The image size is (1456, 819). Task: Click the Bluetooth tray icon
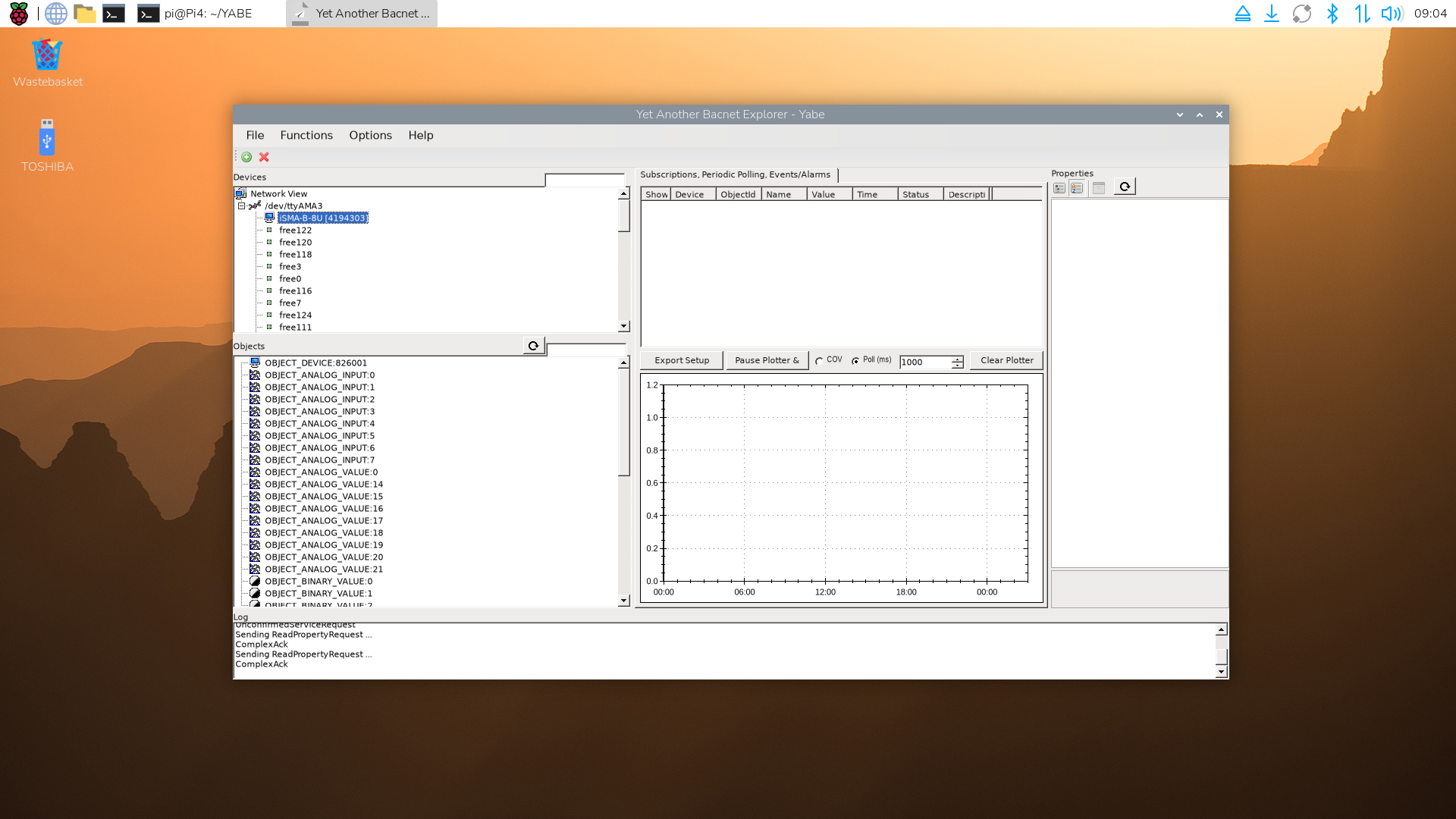pos(1332,14)
